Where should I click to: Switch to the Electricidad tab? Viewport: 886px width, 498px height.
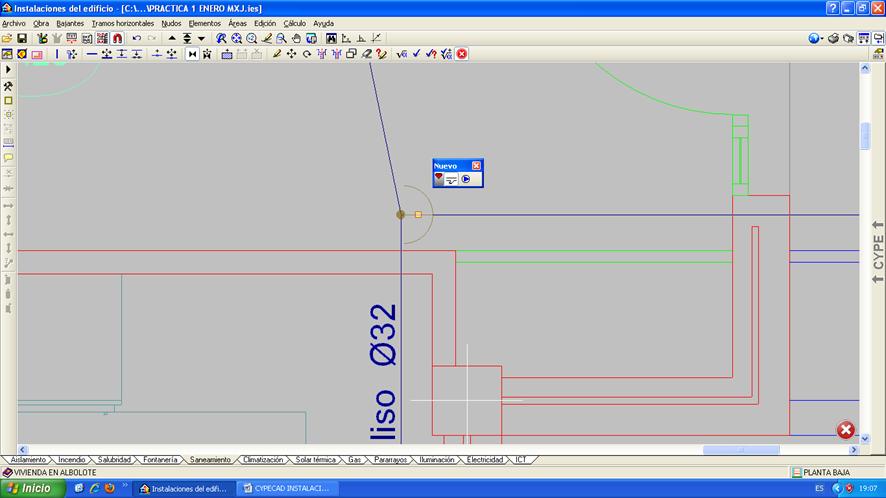pos(485,460)
